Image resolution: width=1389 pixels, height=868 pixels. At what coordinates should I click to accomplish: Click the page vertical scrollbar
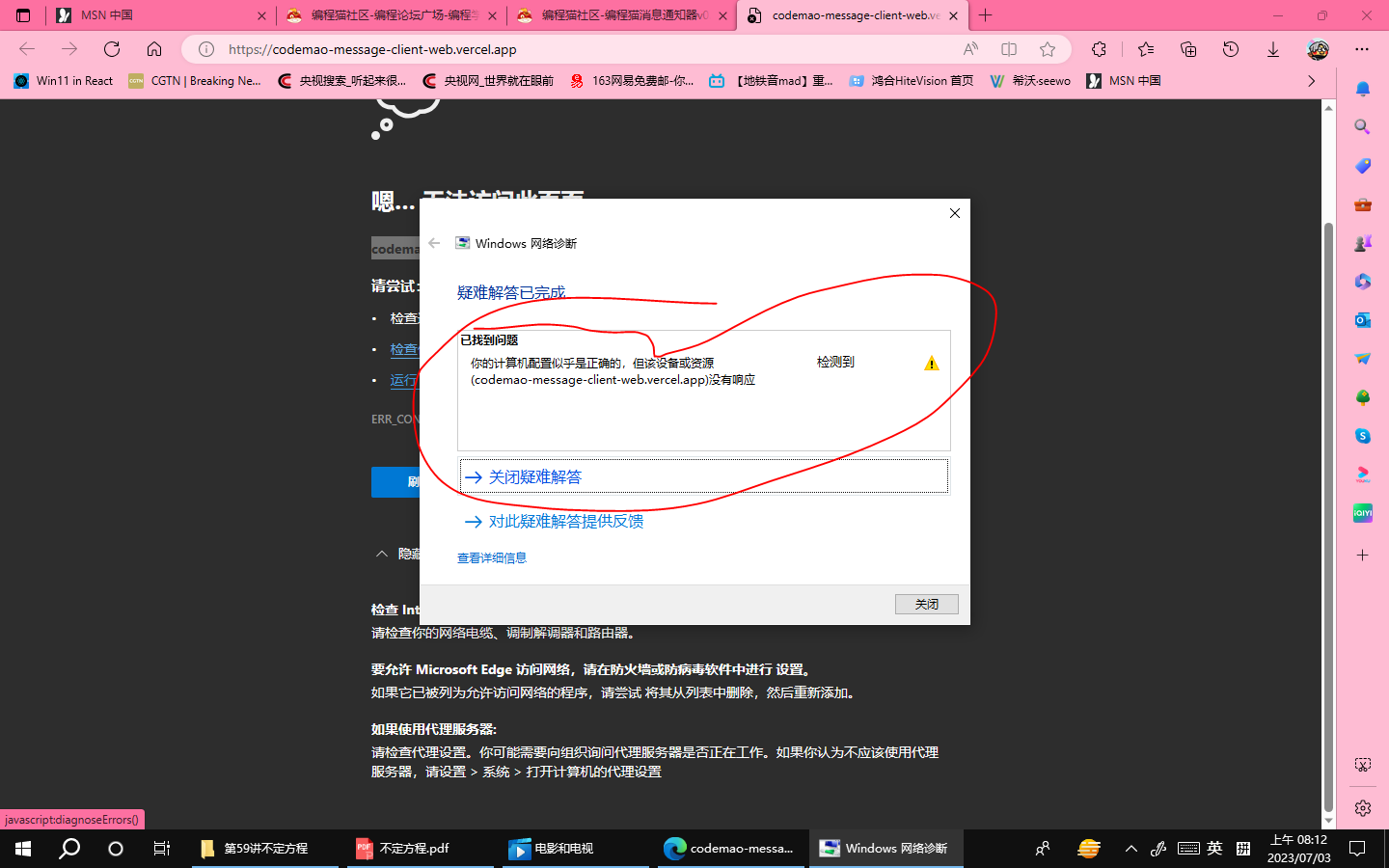pos(1328,516)
